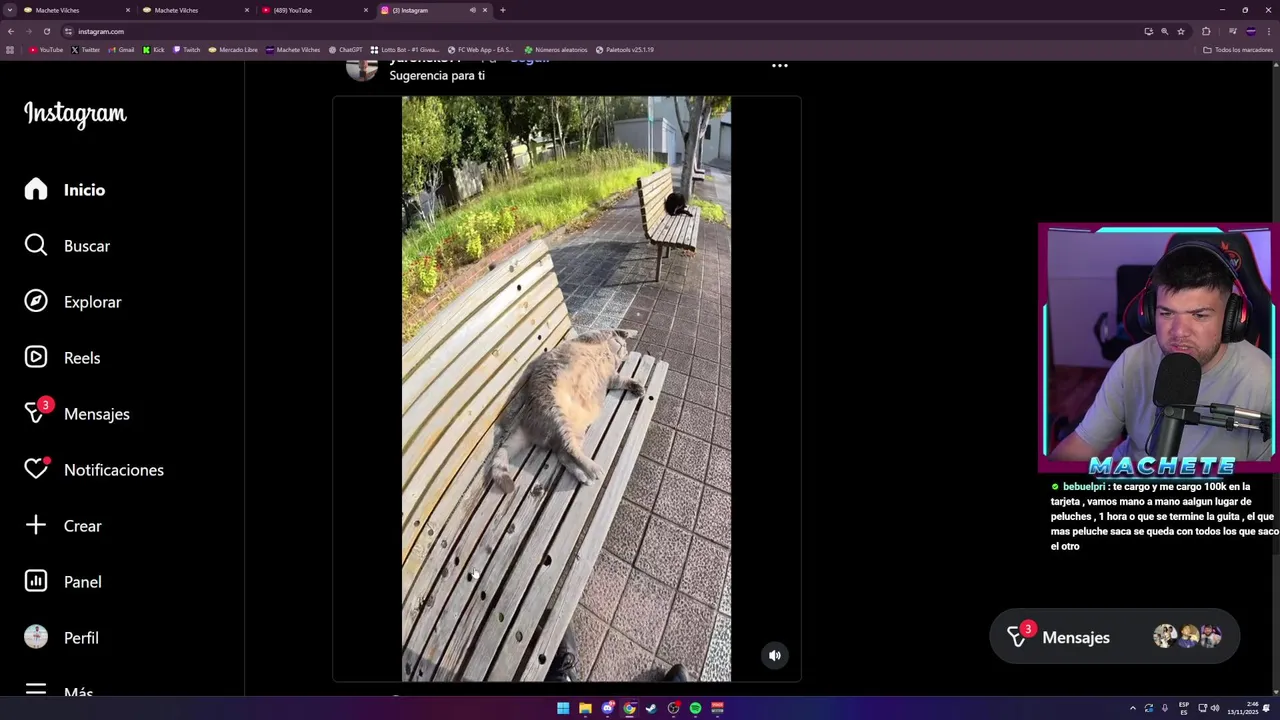This screenshot has width=1280, height=720.
Task: Click the cat on bench video
Action: pyautogui.click(x=566, y=389)
